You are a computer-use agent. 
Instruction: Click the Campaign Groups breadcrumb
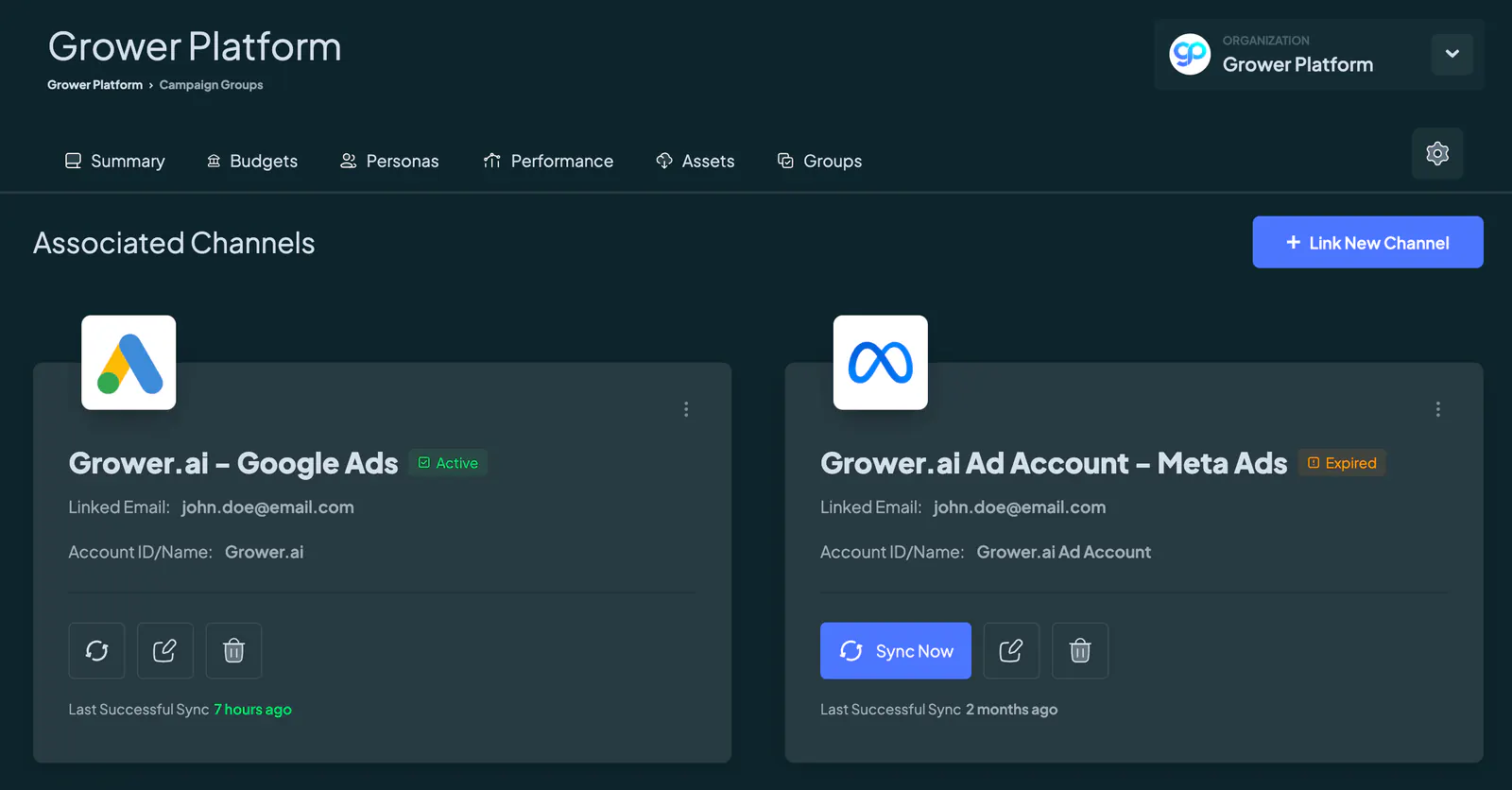click(x=212, y=85)
